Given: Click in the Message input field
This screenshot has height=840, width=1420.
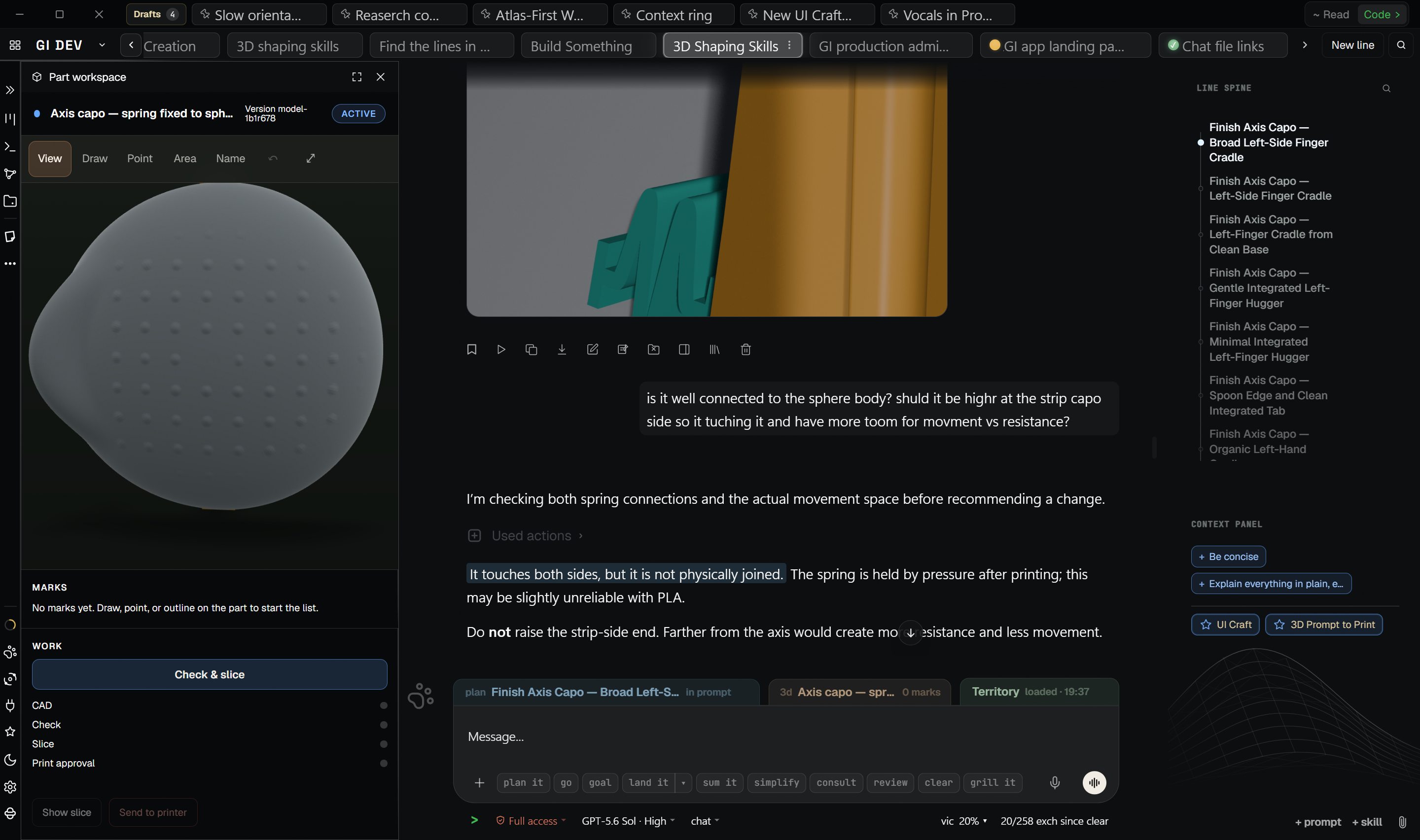Looking at the screenshot, I should pos(785,736).
